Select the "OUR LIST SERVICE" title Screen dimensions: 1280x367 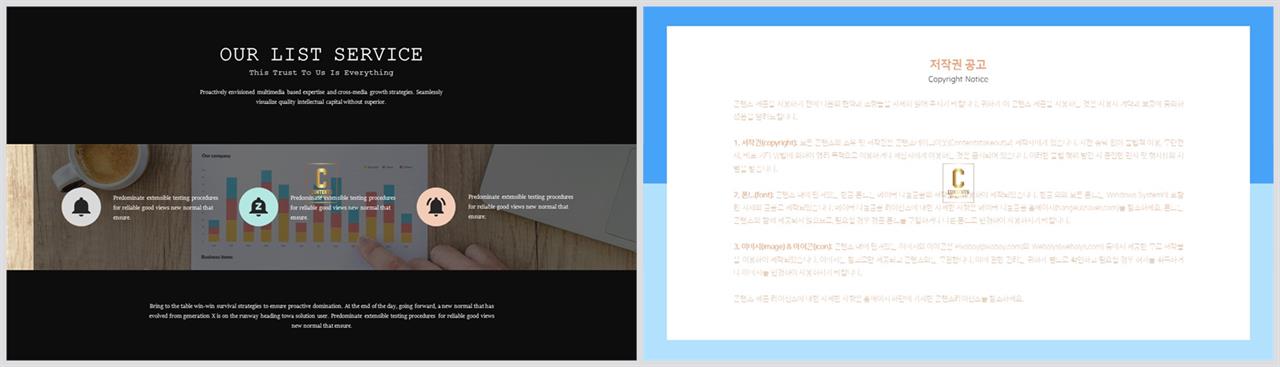coord(321,55)
